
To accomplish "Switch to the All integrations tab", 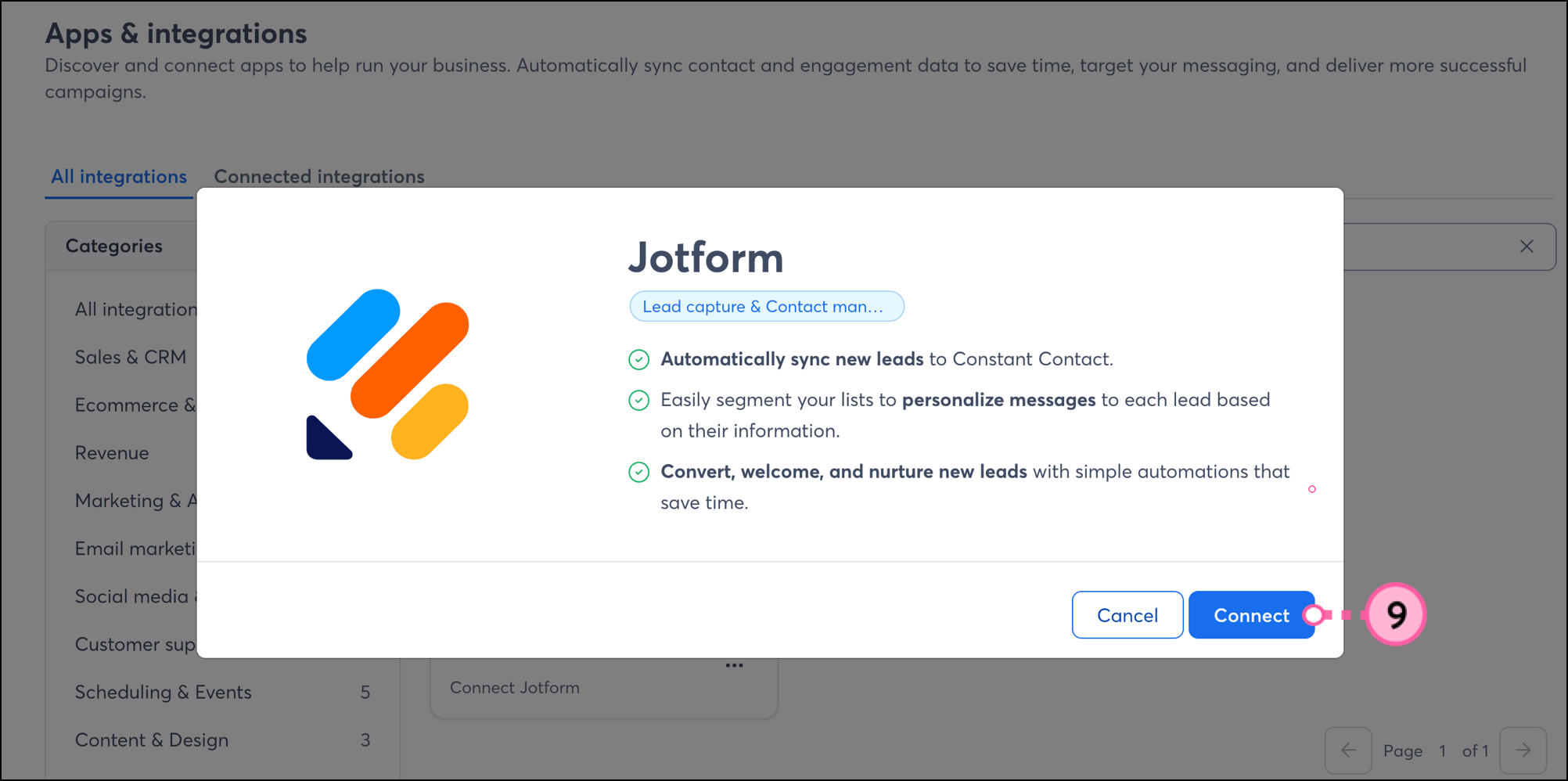I will click(x=119, y=176).
